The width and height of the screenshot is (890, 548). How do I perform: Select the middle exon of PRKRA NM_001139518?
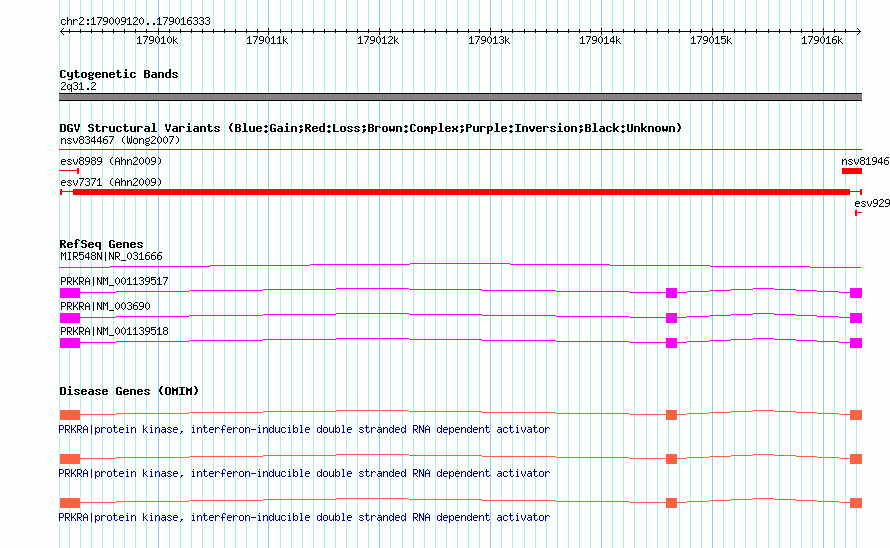pyautogui.click(x=671, y=343)
